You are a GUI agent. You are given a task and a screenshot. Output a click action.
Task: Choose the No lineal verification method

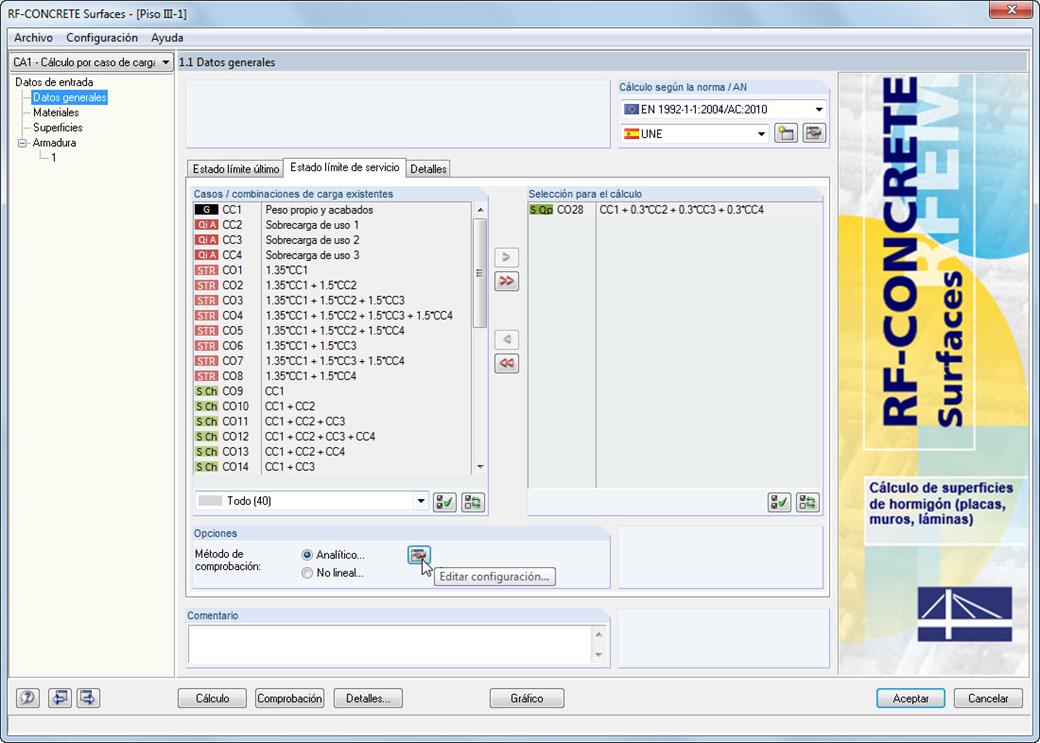(308, 573)
